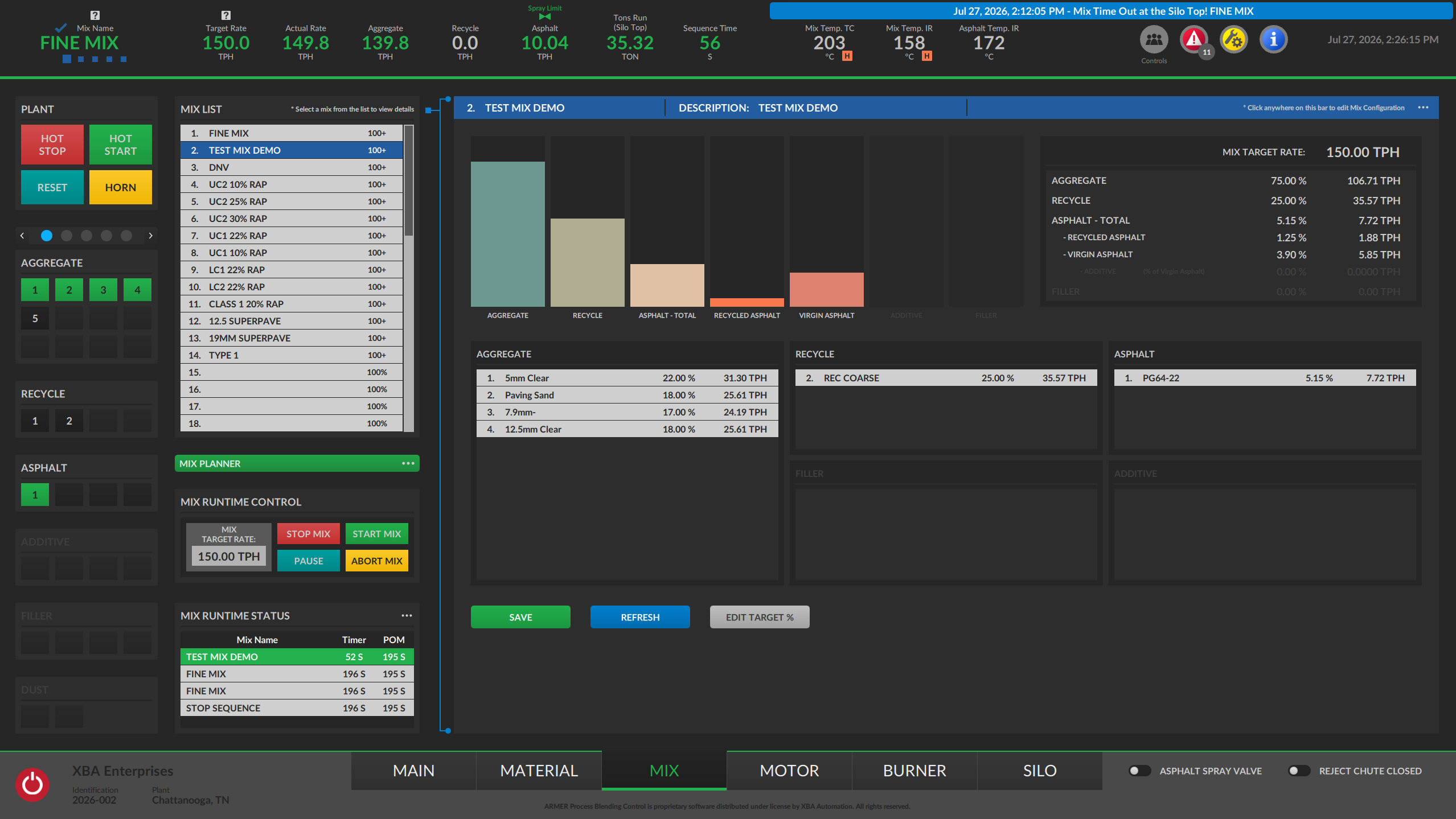
Task: Select the REC COARSE recycle row
Action: tap(946, 378)
